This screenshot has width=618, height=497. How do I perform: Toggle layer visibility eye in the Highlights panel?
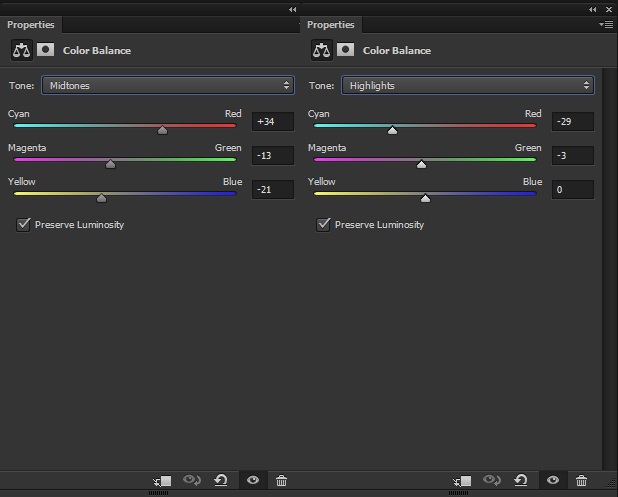(552, 481)
